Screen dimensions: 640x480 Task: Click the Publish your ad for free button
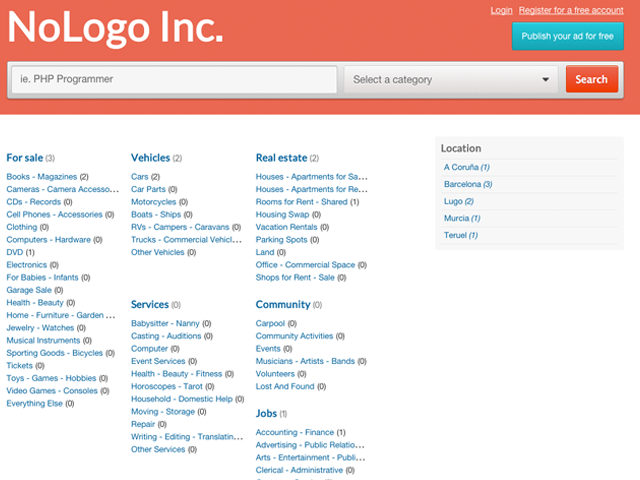[x=567, y=36]
